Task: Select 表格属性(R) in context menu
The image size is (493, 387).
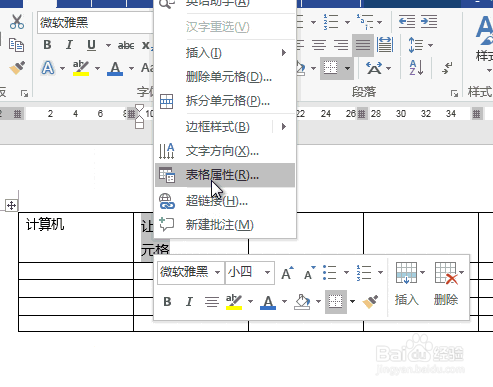Action: tap(225, 175)
